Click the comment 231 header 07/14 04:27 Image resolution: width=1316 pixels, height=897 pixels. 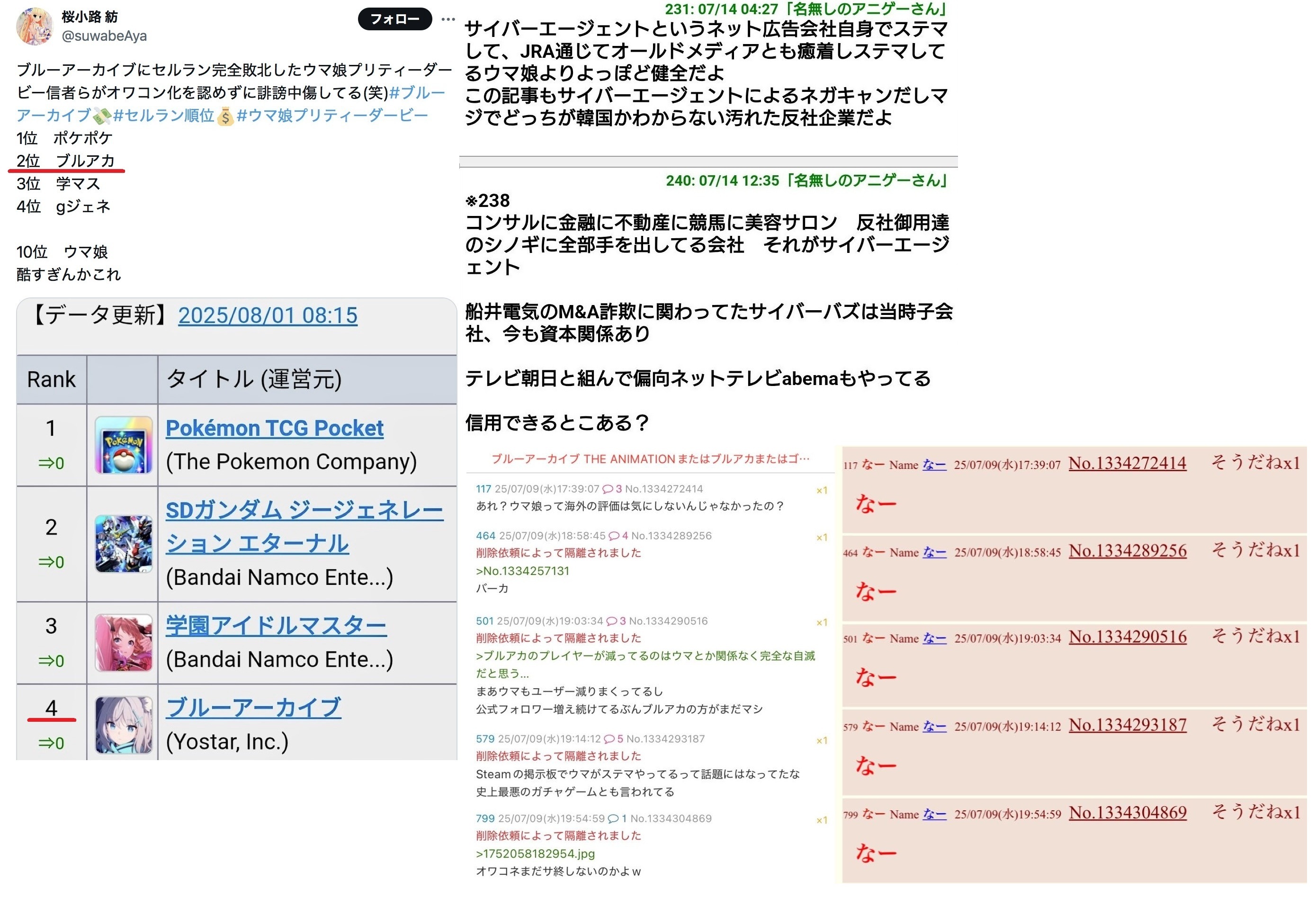[x=806, y=9]
